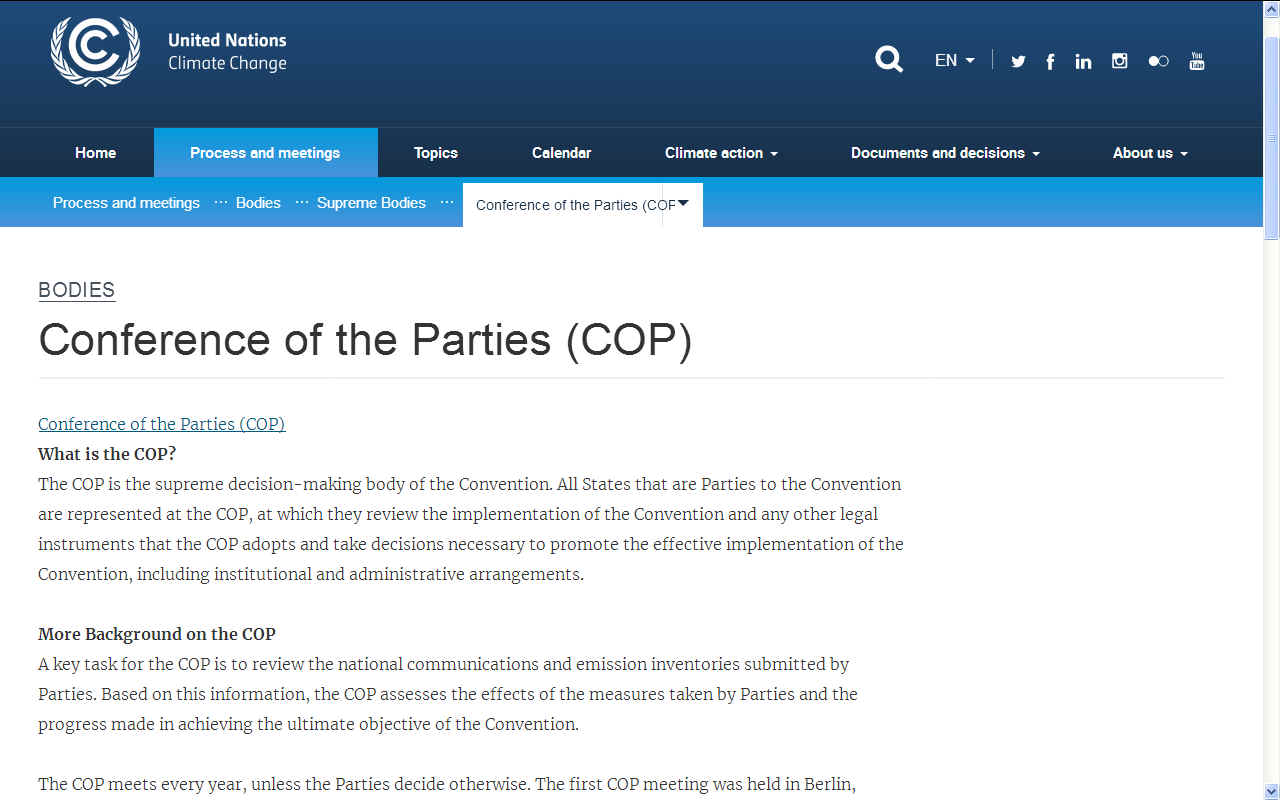This screenshot has height=800, width=1280.
Task: Expand the About us menu
Action: coord(1150,153)
